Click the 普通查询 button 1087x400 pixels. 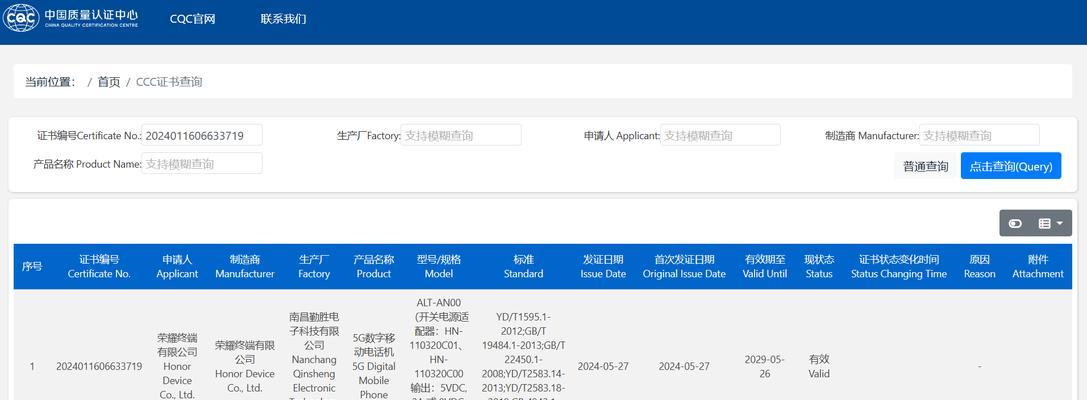(x=925, y=166)
